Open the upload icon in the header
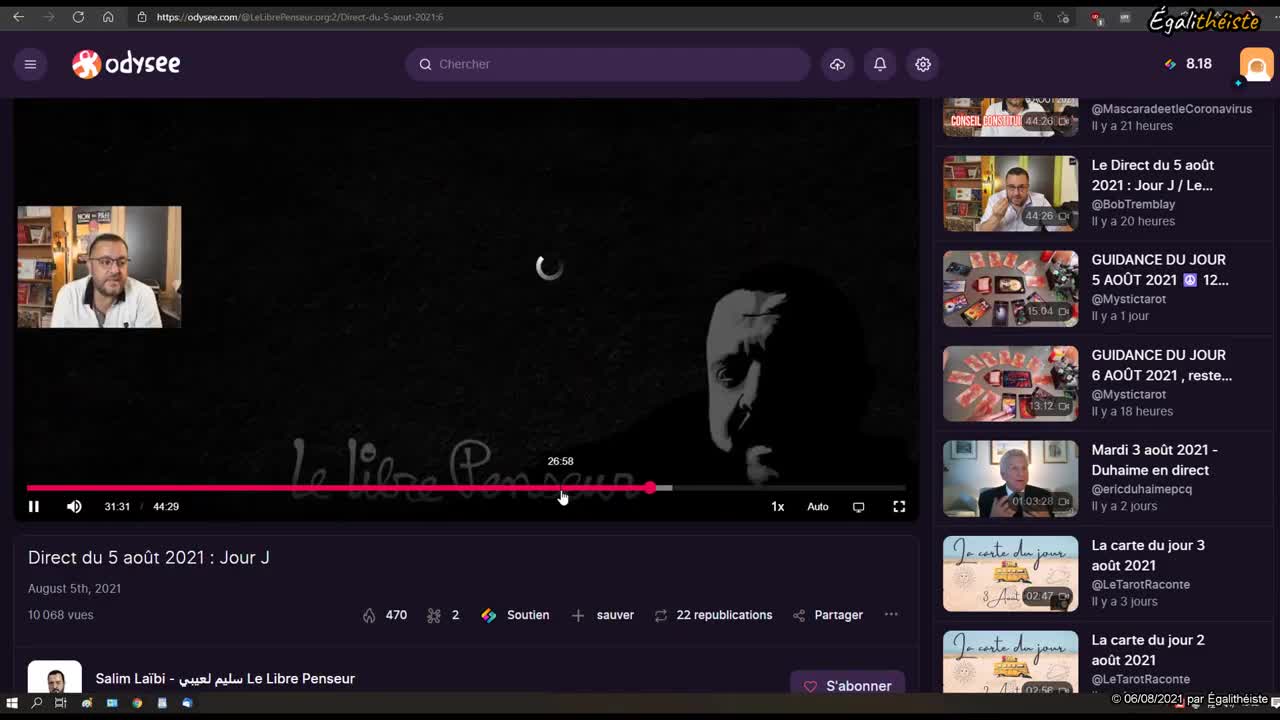 (x=837, y=64)
